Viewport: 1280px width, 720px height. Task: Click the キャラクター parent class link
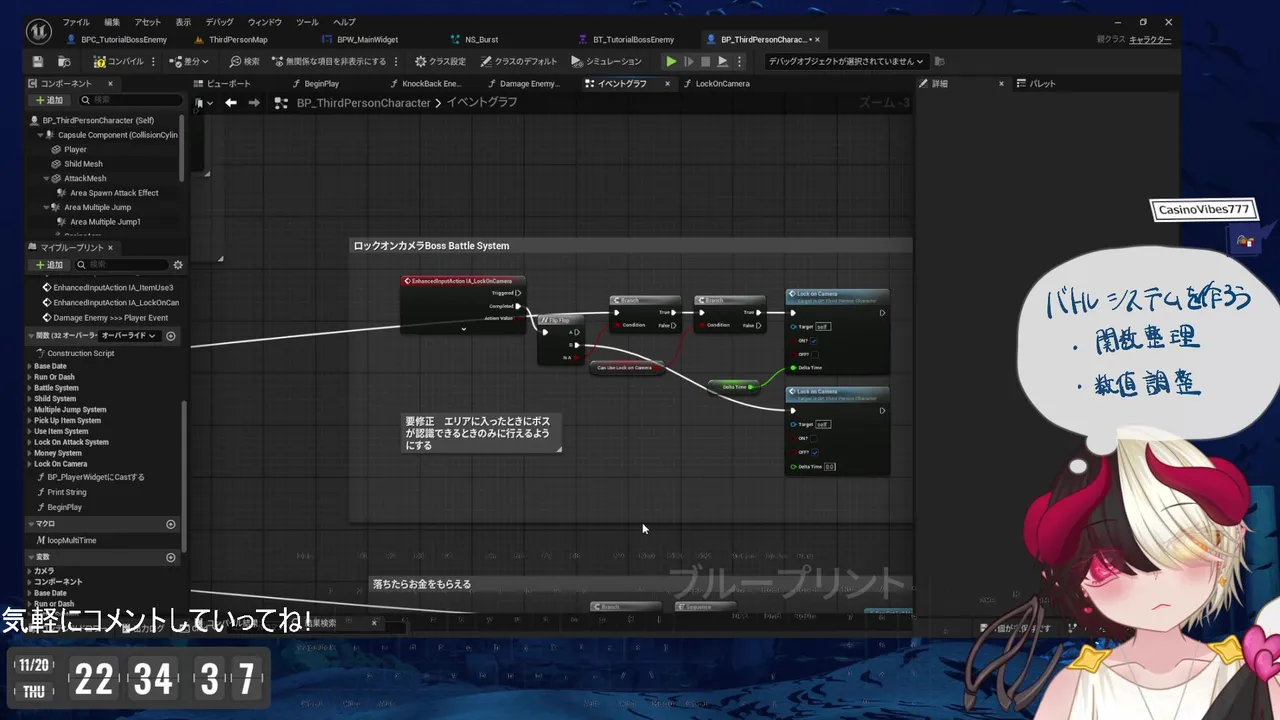(1150, 40)
